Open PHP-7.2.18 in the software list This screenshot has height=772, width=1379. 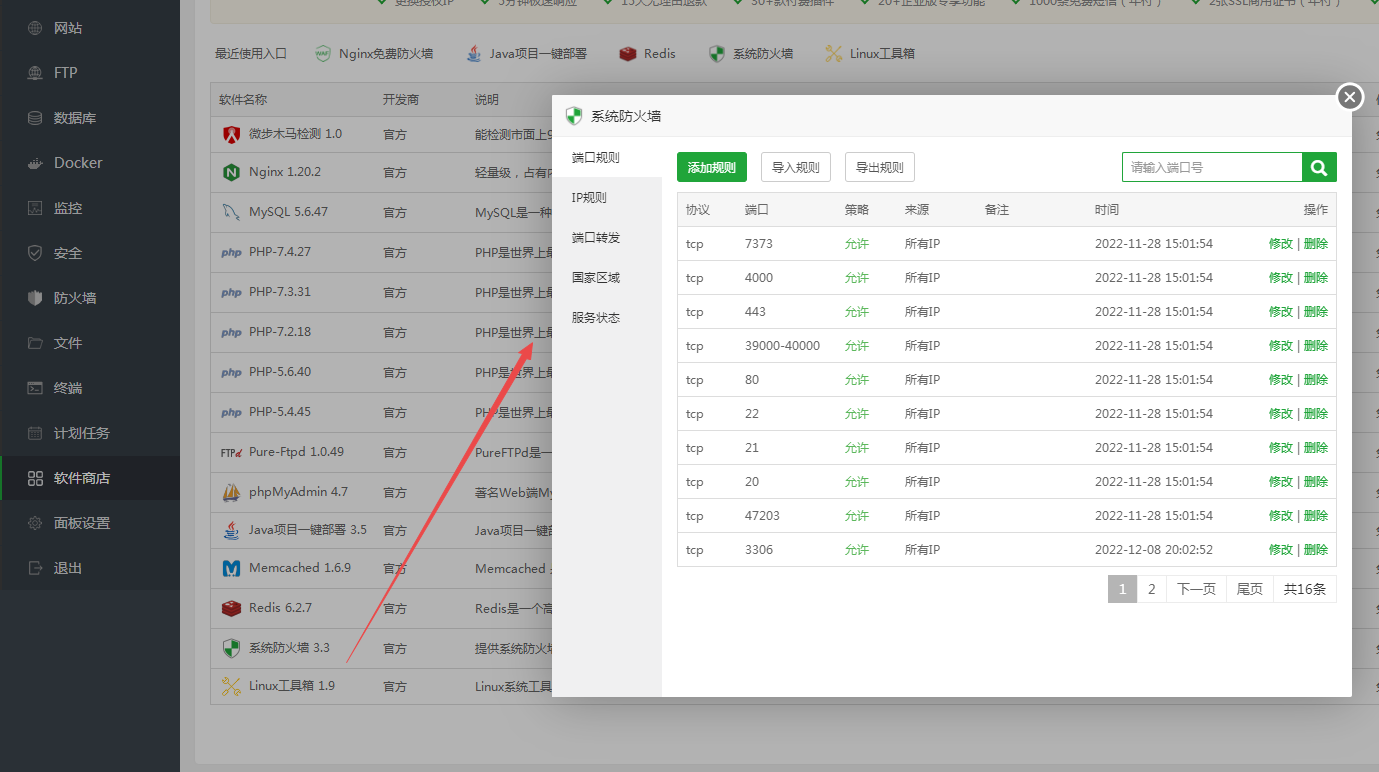tap(280, 332)
